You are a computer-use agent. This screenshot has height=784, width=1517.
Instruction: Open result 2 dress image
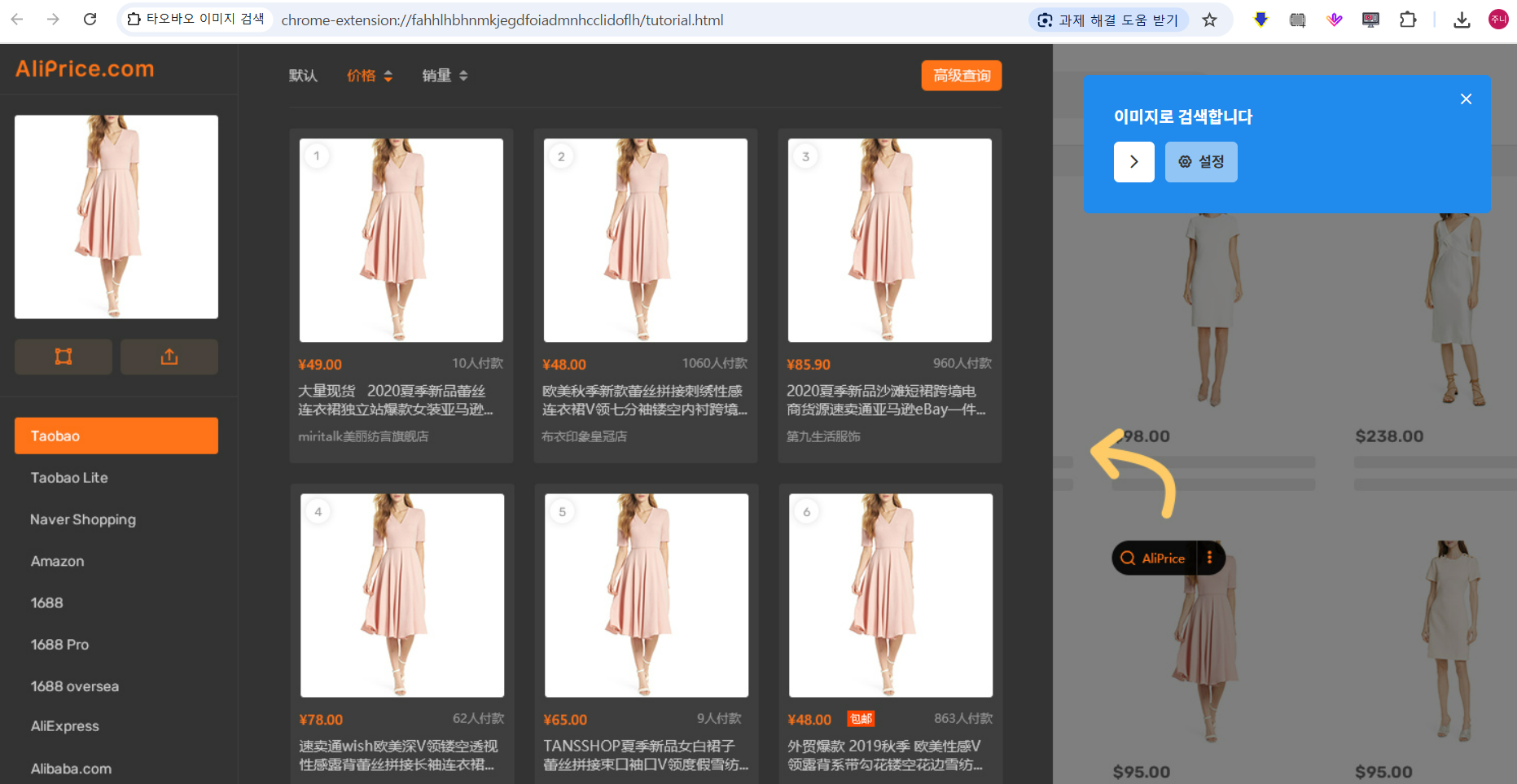646,240
